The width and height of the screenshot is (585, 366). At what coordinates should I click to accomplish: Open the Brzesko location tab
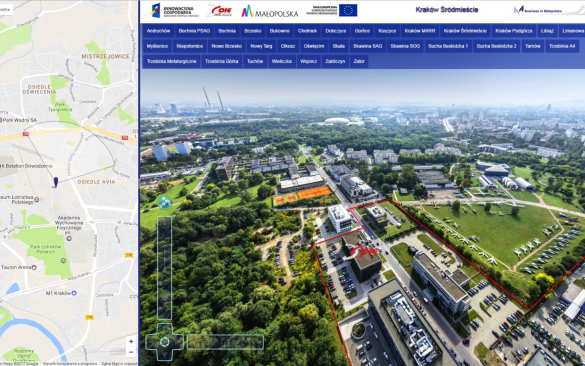tap(253, 31)
